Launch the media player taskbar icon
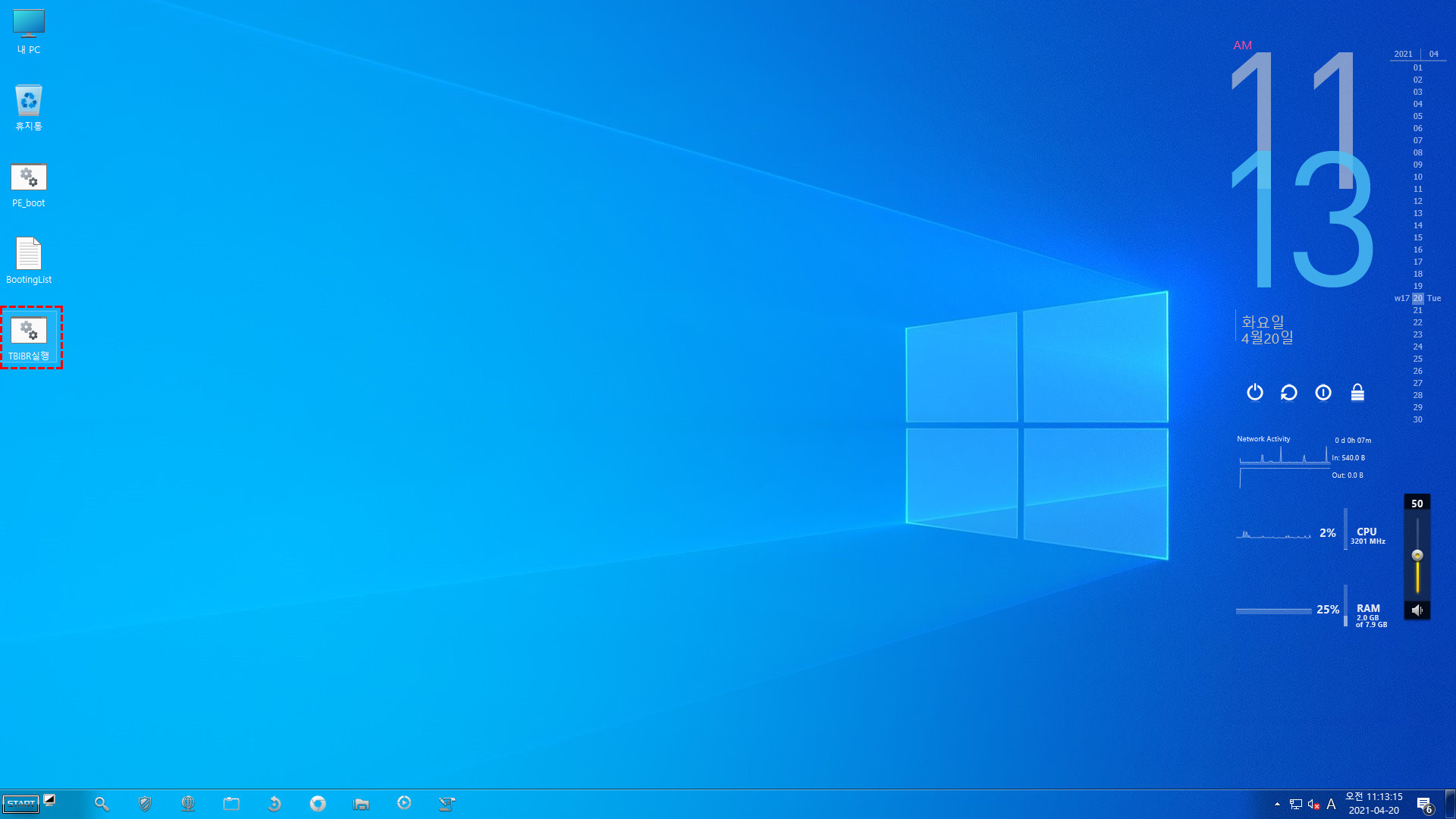Screen dimensions: 1456x819 coord(404,803)
